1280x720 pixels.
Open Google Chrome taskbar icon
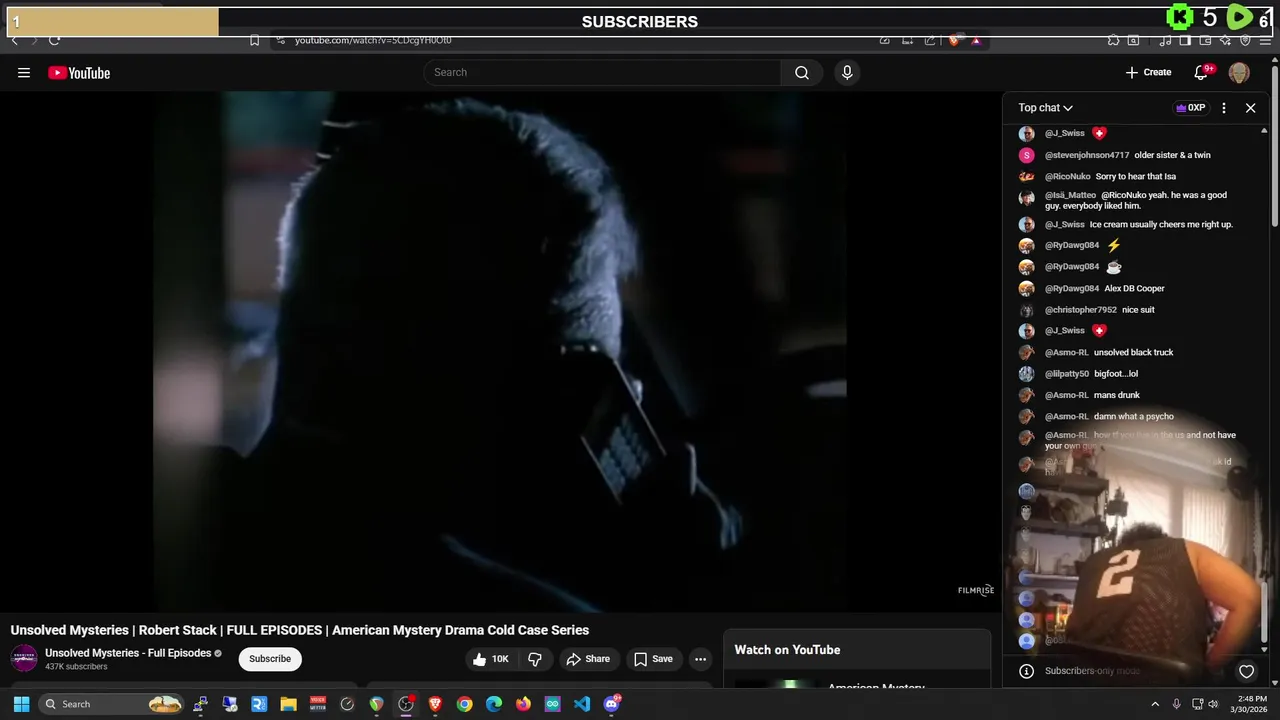[x=465, y=704]
